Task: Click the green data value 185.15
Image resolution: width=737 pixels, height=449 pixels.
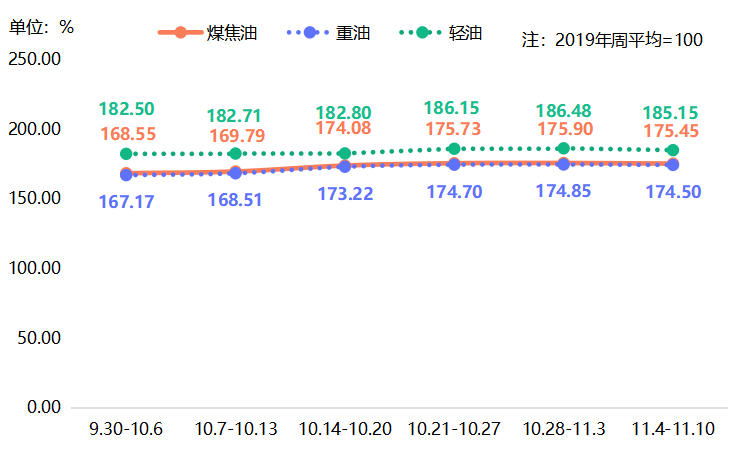Action: tap(671, 113)
